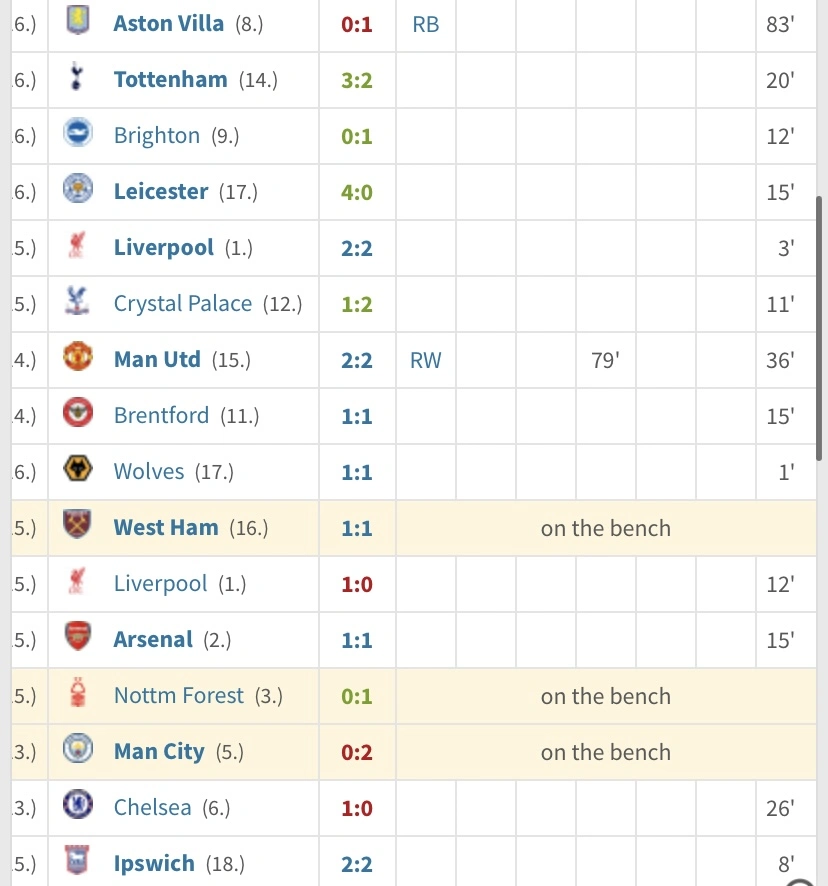Open the Ipswich team link
This screenshot has height=886, width=828.
[154, 863]
